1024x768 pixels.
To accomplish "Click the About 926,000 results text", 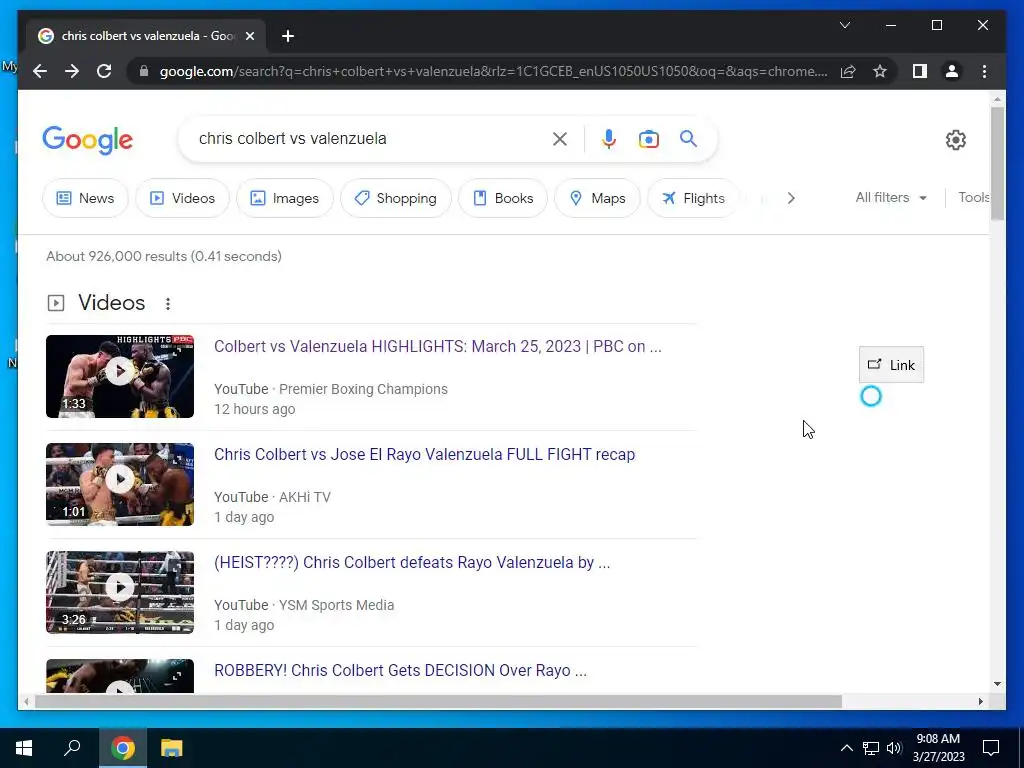I will click(164, 256).
